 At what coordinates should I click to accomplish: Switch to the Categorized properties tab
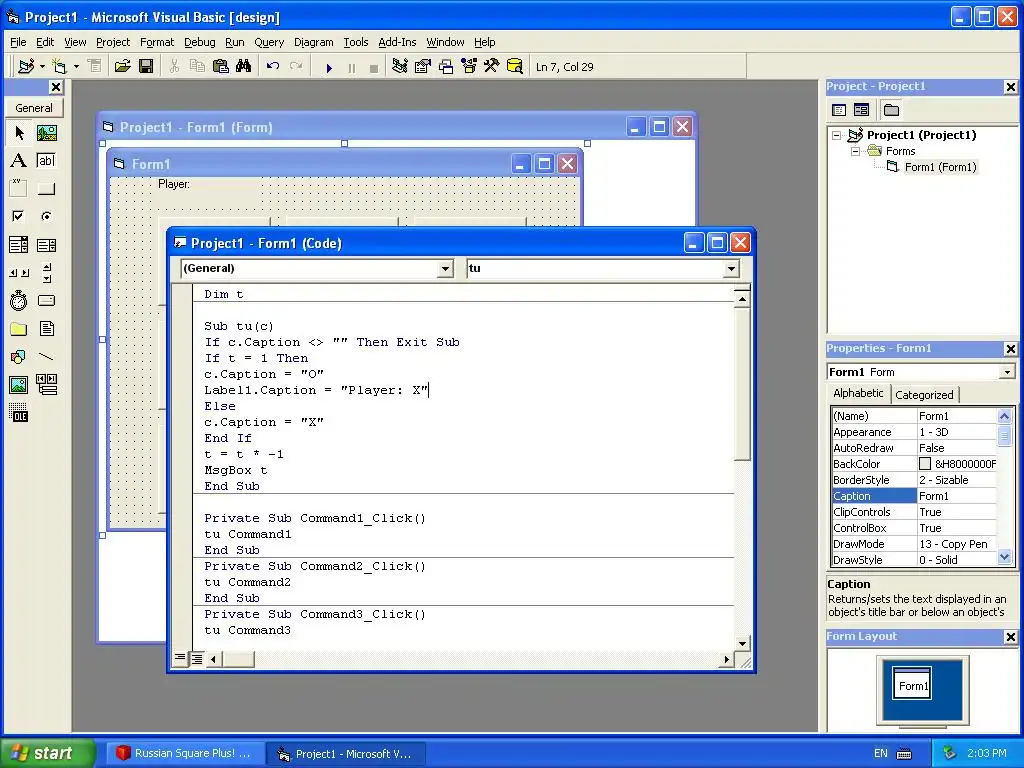point(924,394)
